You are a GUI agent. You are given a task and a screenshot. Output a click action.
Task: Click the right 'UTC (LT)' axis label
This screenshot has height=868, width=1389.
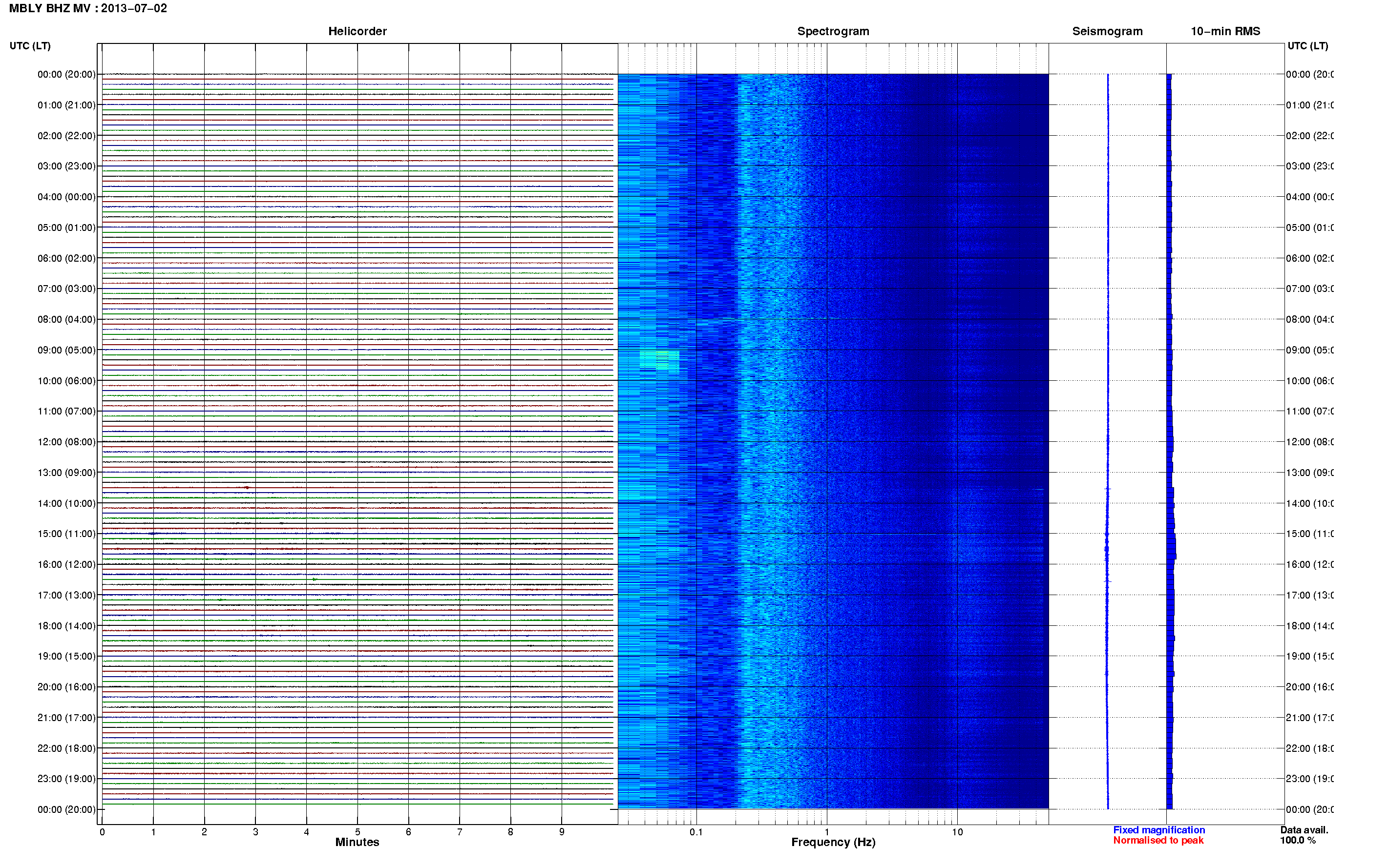coord(1307,46)
